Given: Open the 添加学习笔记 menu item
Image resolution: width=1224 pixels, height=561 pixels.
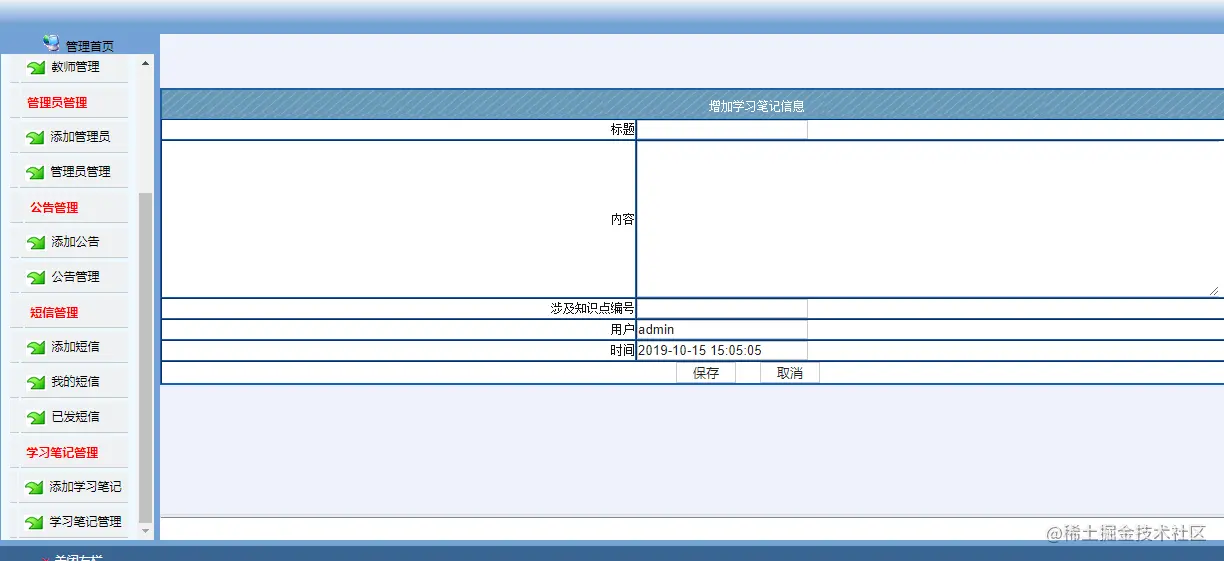Looking at the screenshot, I should point(86,487).
